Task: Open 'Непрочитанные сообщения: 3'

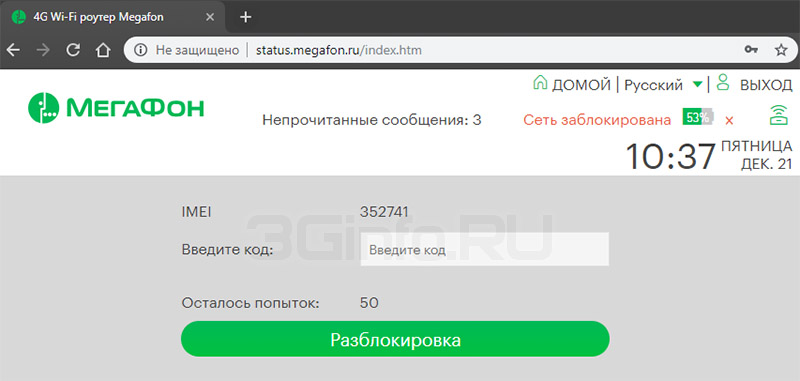Action: point(371,120)
